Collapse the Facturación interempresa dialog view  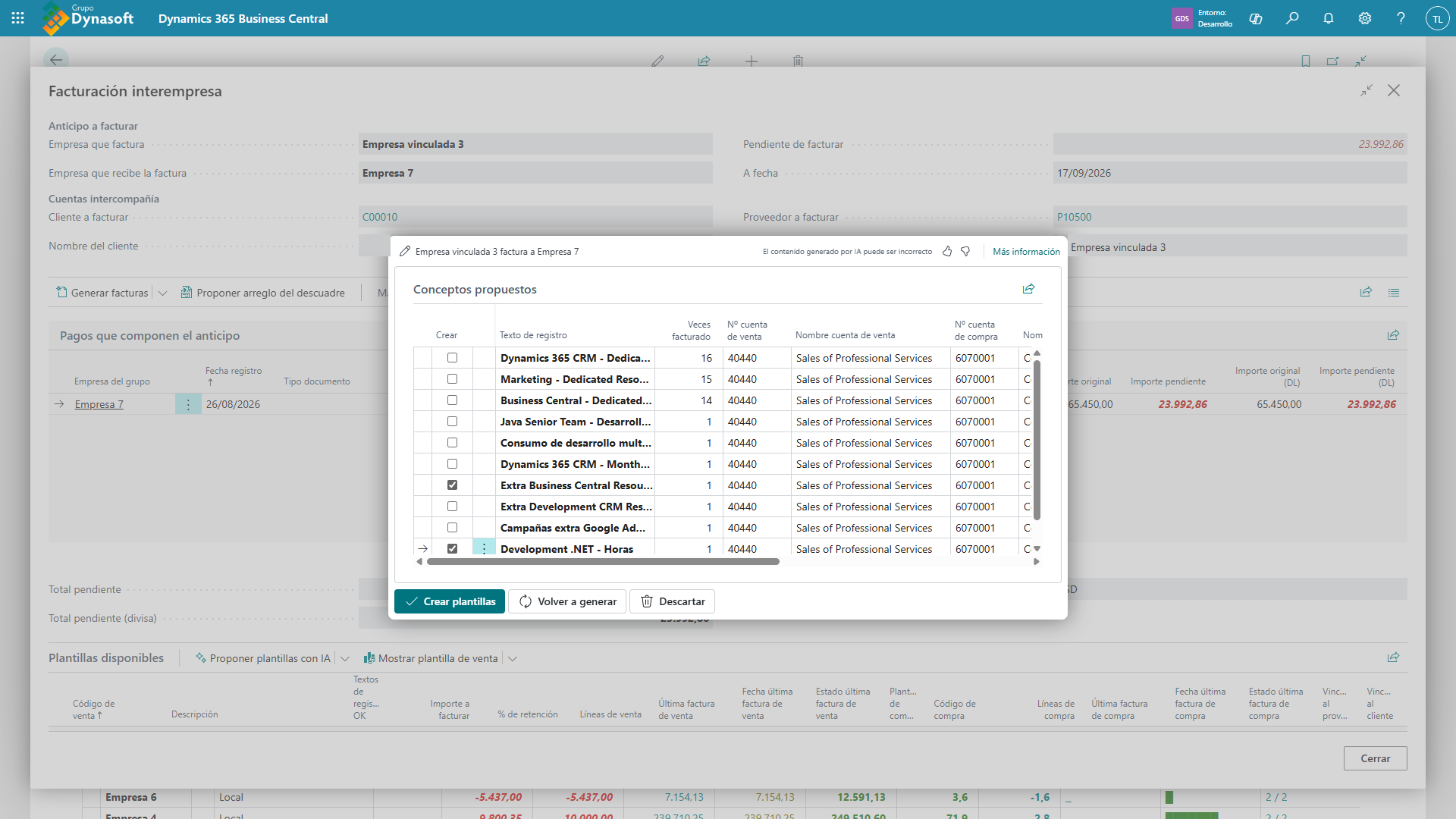point(1367,91)
